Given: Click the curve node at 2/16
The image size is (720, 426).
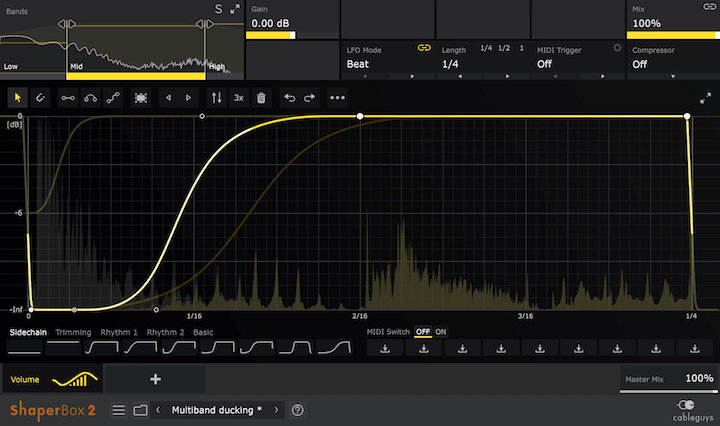Looking at the screenshot, I should coord(360,117).
